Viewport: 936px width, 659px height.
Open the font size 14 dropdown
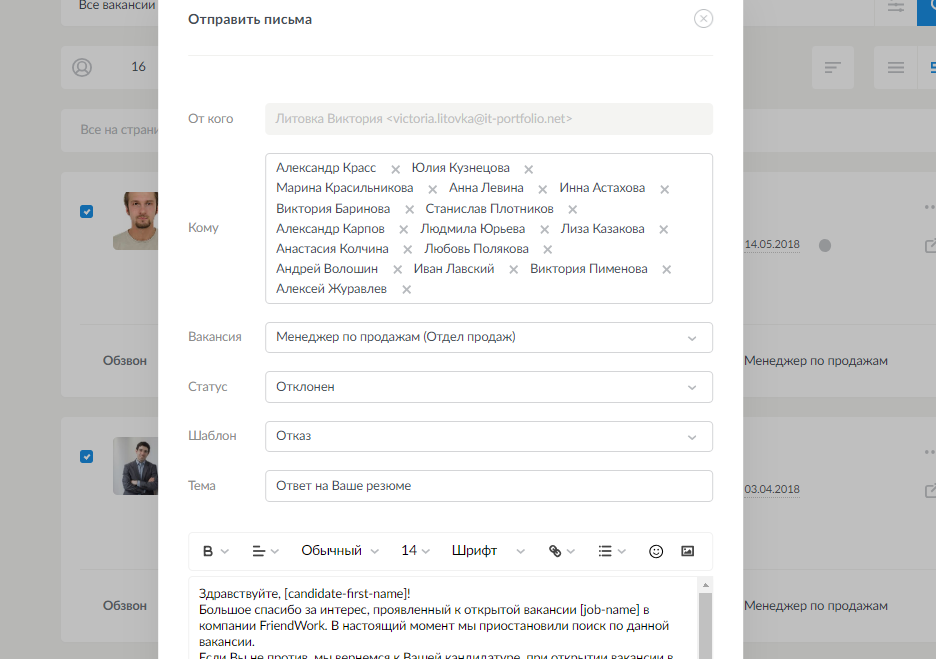[415, 551]
